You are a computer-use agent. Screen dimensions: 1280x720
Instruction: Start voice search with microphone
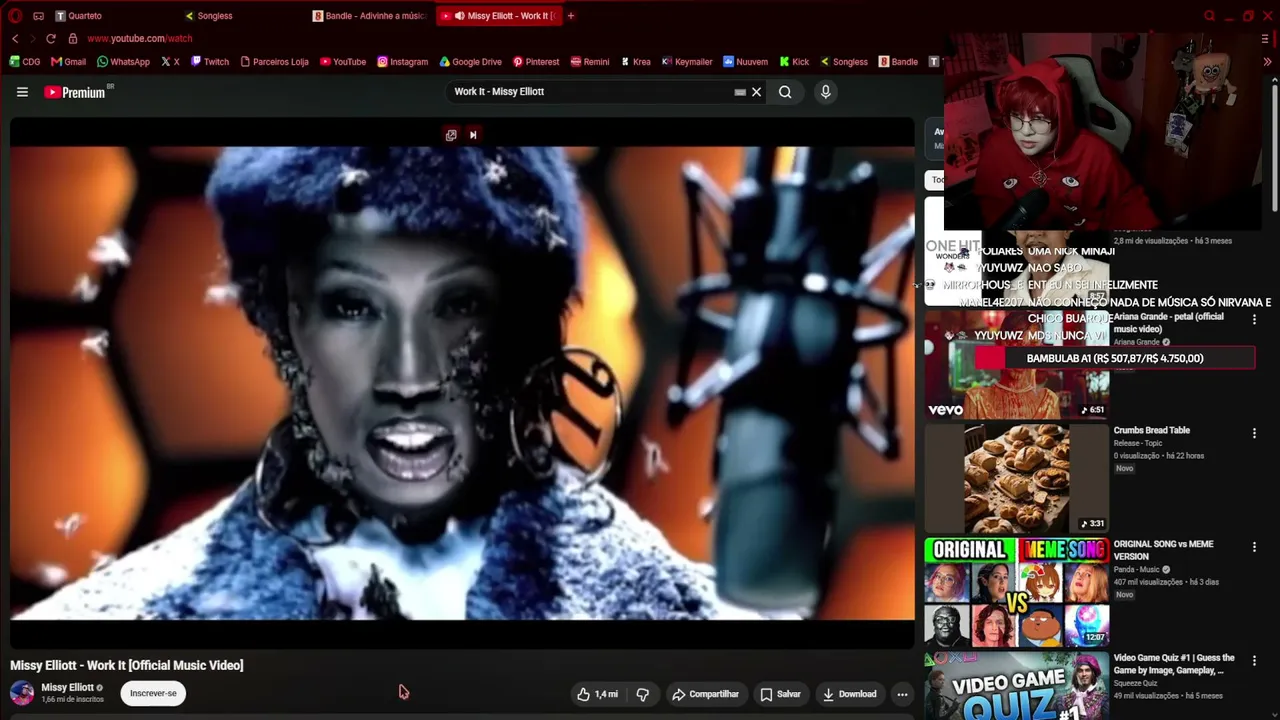pos(825,92)
